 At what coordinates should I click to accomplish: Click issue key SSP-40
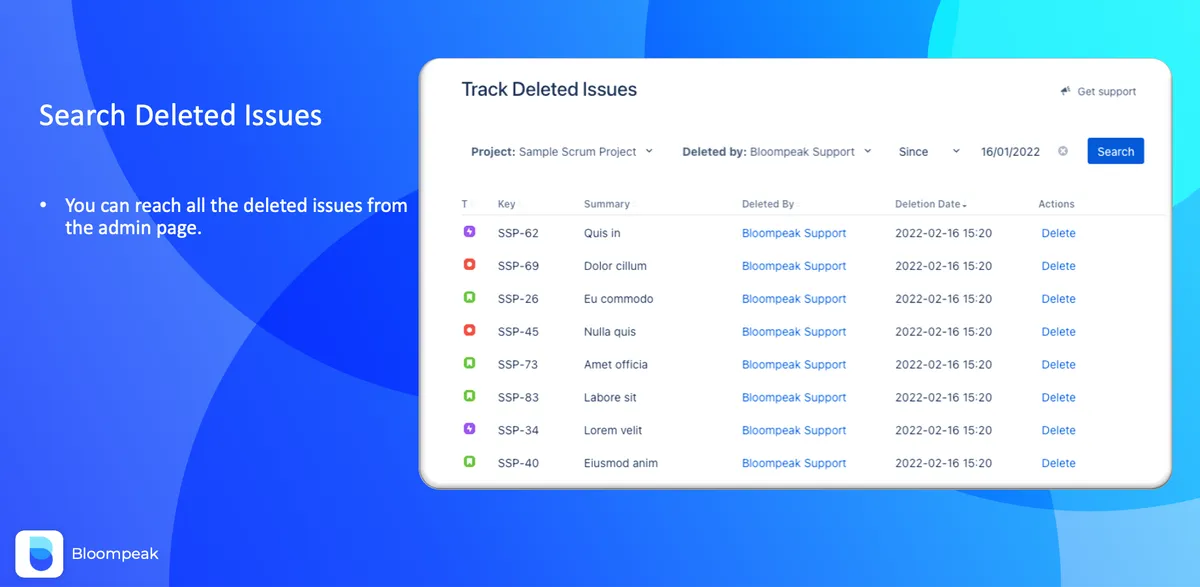pyautogui.click(x=518, y=463)
